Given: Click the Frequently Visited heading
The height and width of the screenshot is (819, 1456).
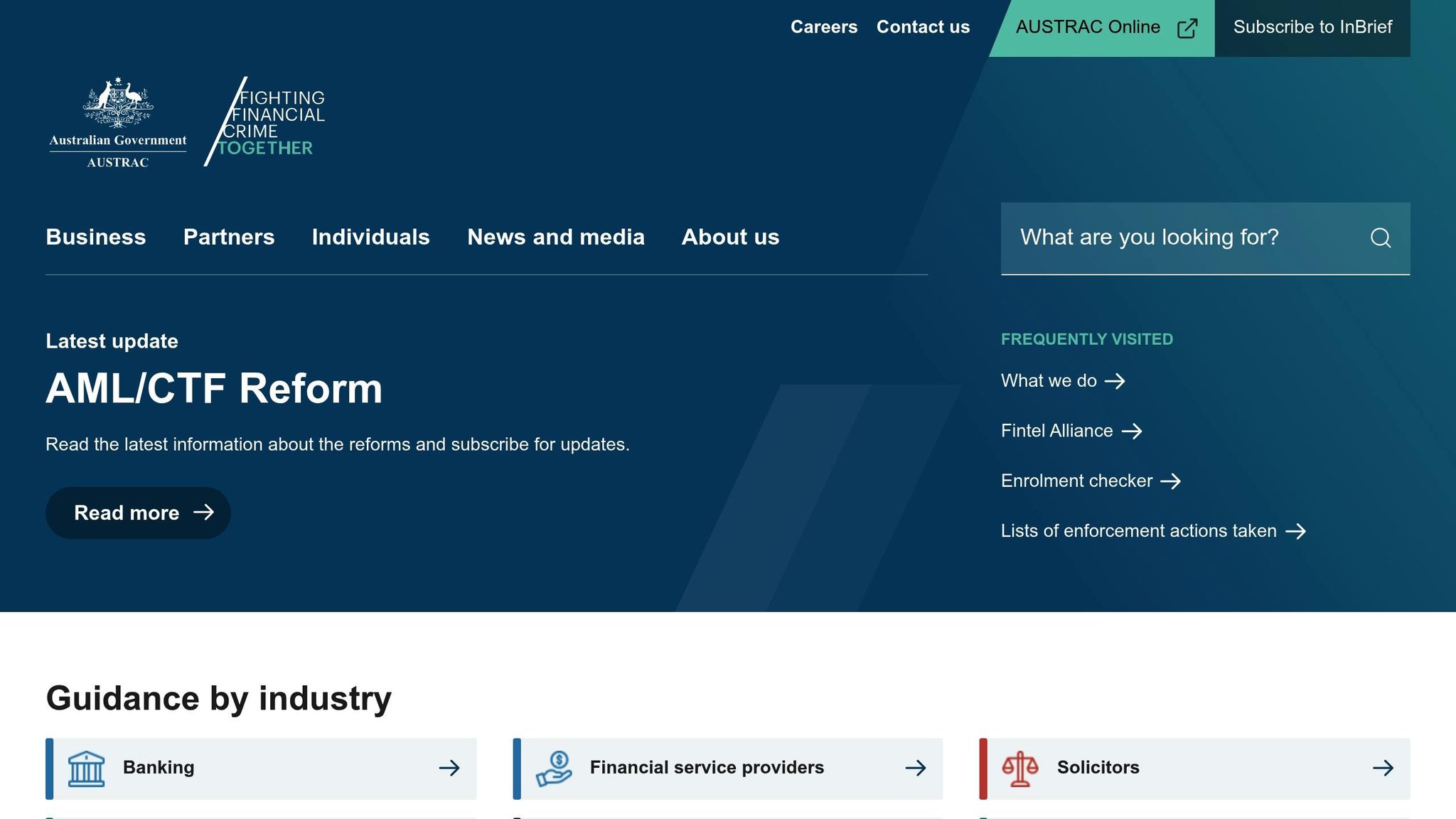Looking at the screenshot, I should [x=1087, y=339].
